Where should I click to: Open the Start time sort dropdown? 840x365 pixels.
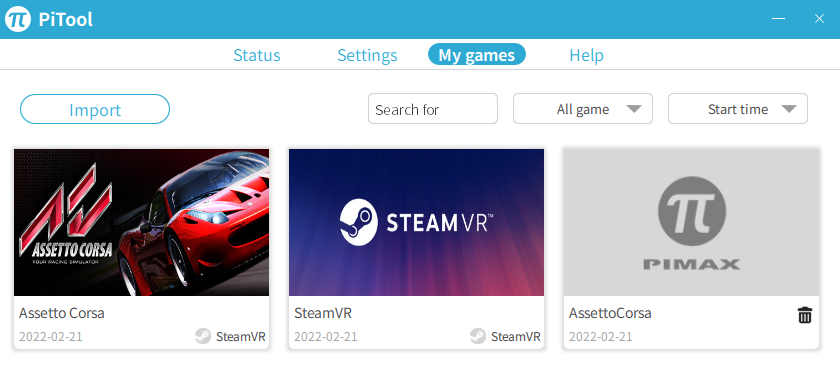[738, 109]
